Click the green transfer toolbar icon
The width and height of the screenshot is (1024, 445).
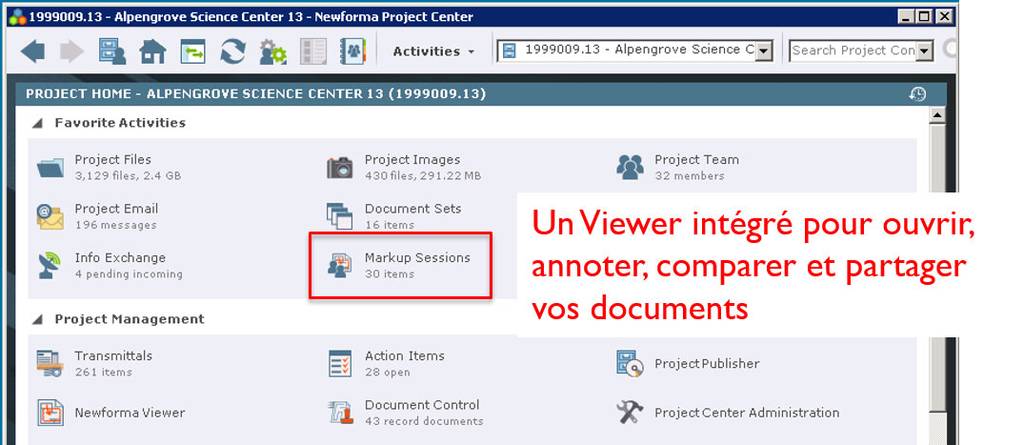193,52
